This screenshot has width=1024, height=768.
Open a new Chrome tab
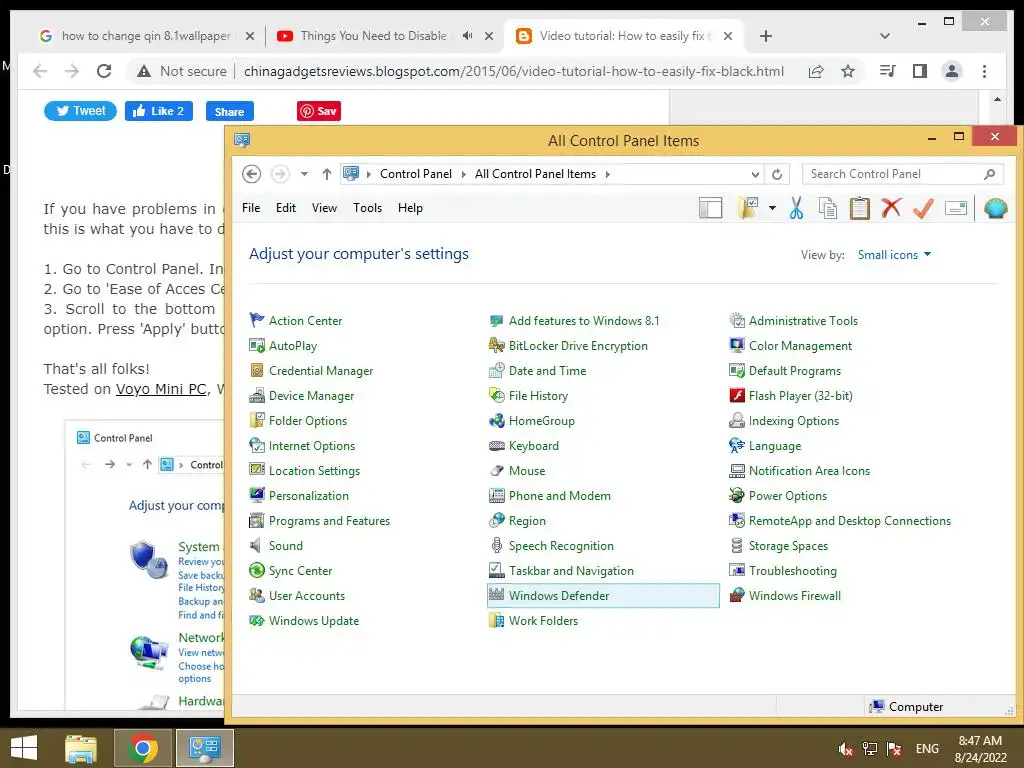pos(766,36)
